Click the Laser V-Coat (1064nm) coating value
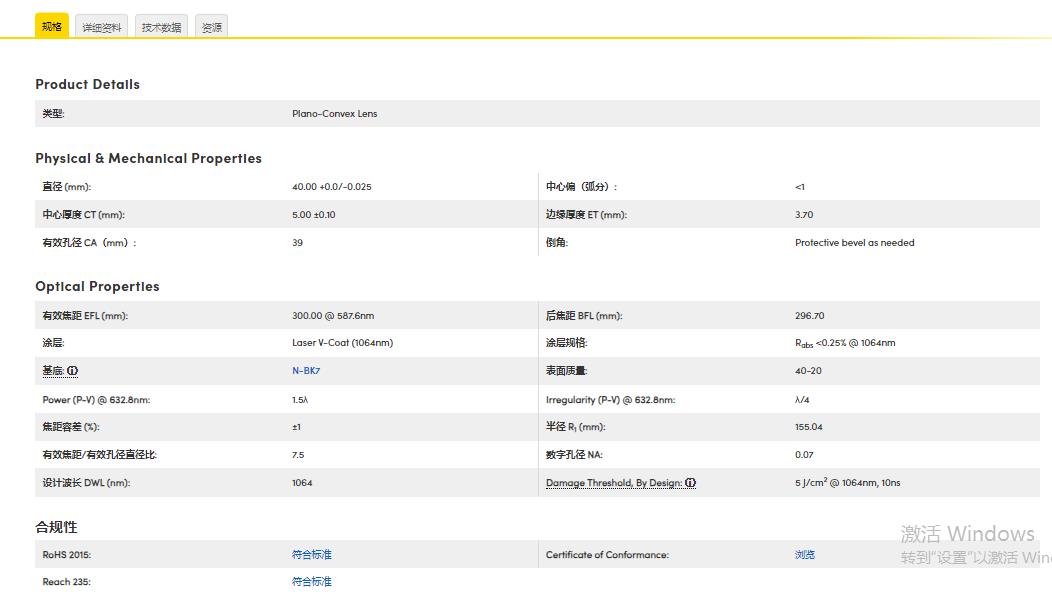This screenshot has width=1052, height=592. pyautogui.click(x=342, y=343)
